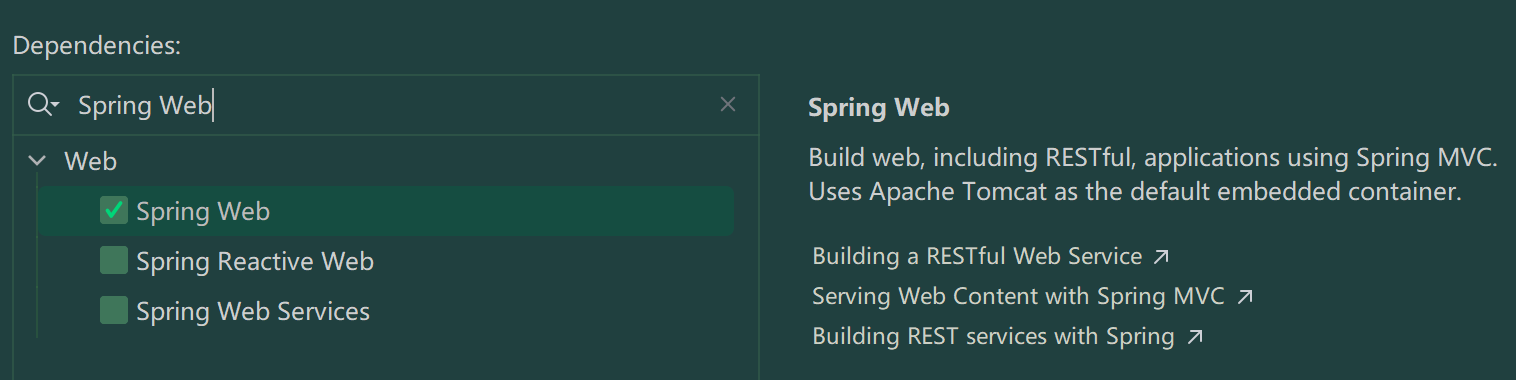This screenshot has height=380, width=1516.
Task: Tick the Spring Web Services checkbox
Action: (114, 311)
